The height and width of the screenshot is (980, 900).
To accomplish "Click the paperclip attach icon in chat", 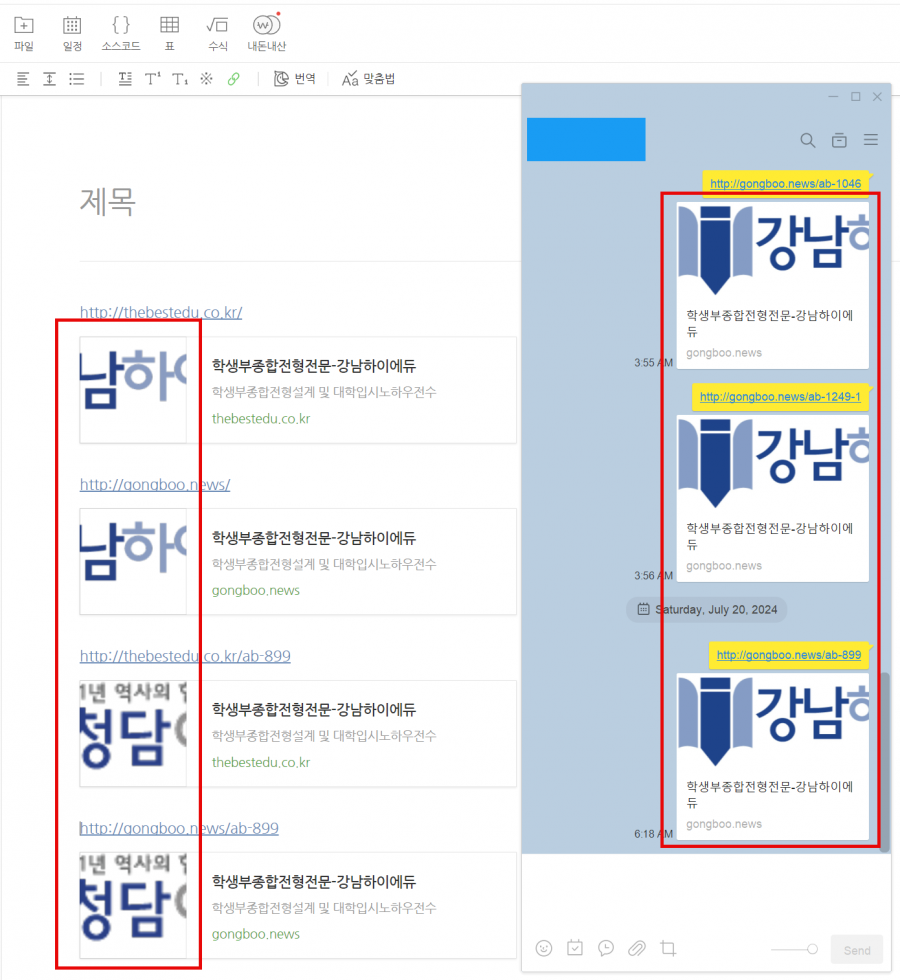I will coord(636,948).
